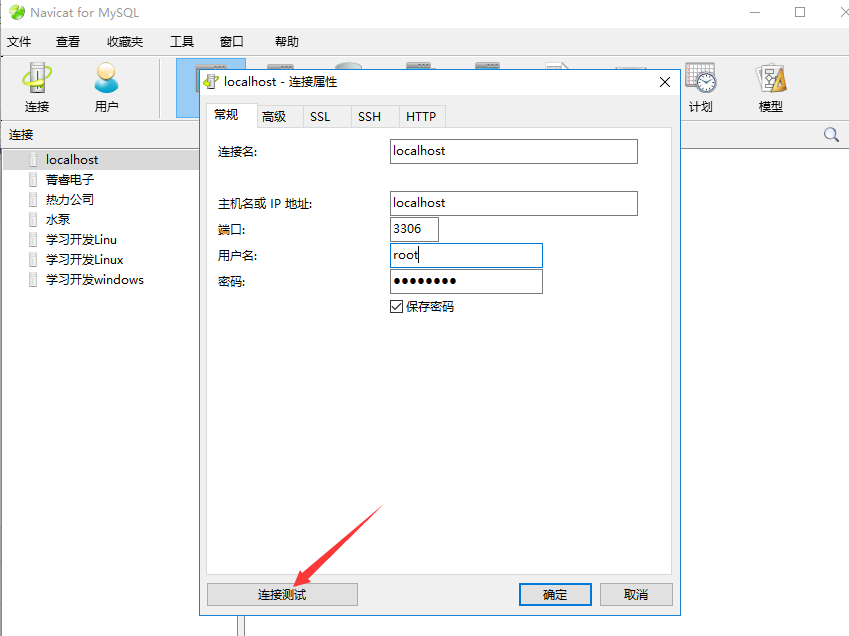The height and width of the screenshot is (636, 849).
Task: Click the 连接名 input field
Action: pyautogui.click(x=514, y=152)
